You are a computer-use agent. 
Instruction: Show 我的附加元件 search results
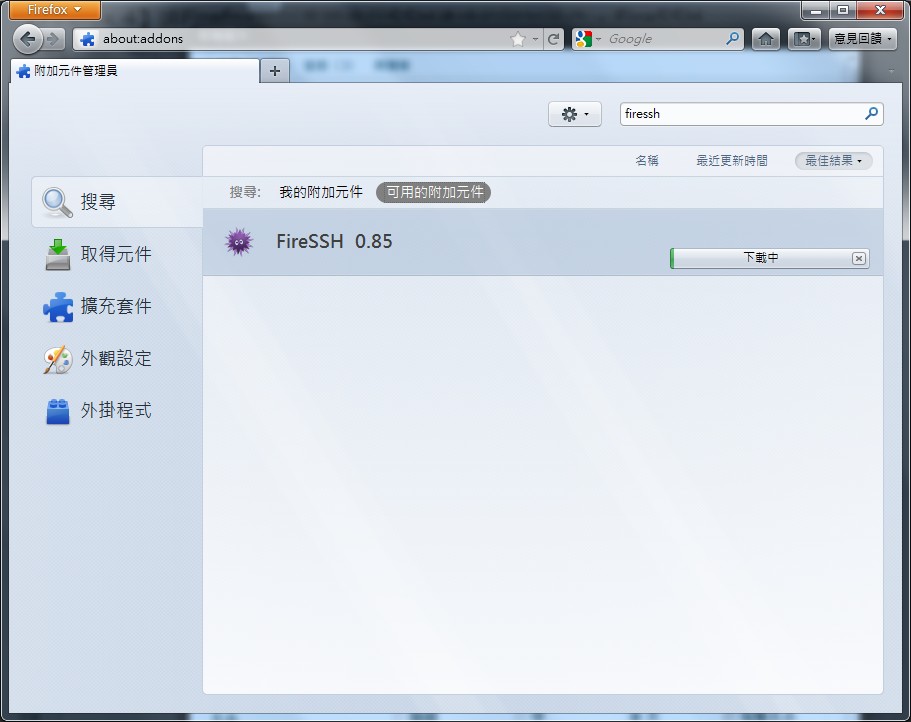click(x=321, y=192)
